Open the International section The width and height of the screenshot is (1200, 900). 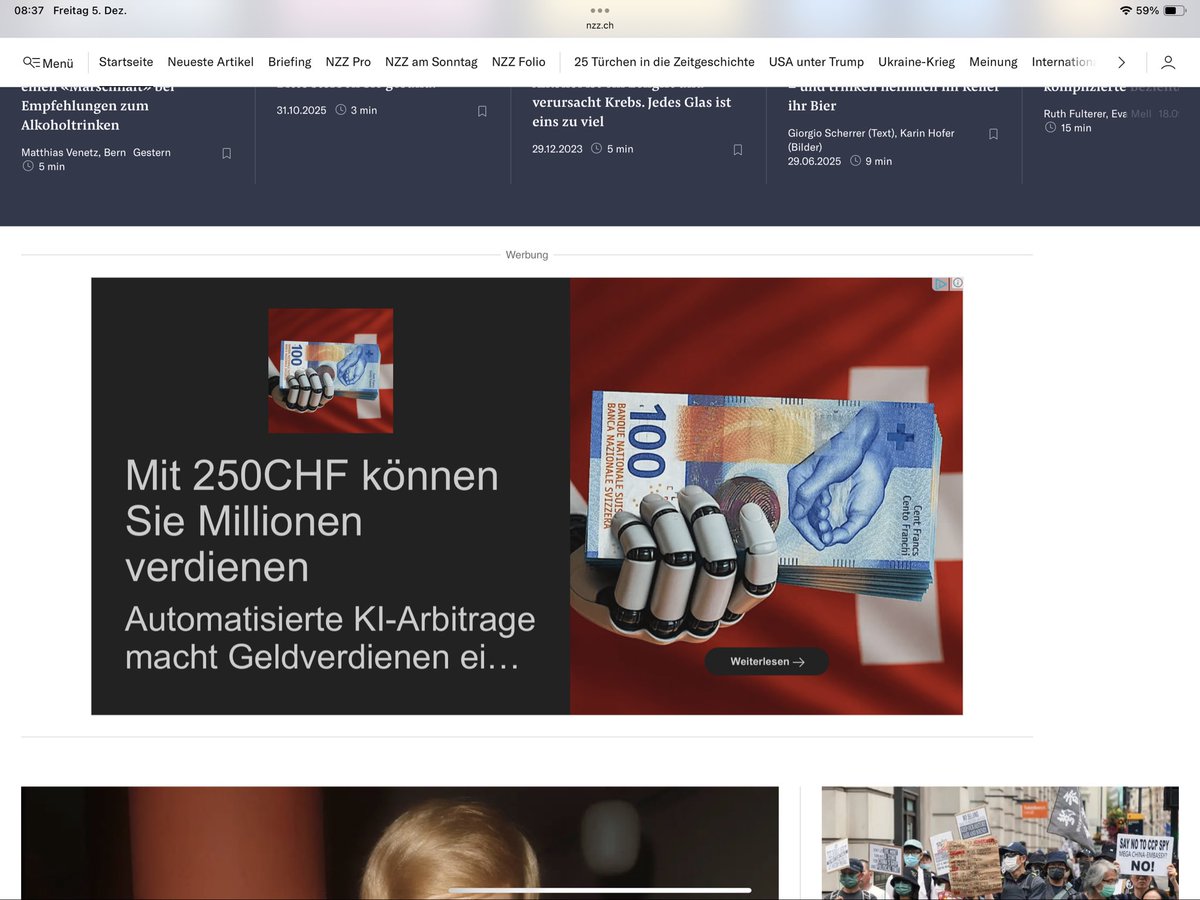tap(1063, 62)
